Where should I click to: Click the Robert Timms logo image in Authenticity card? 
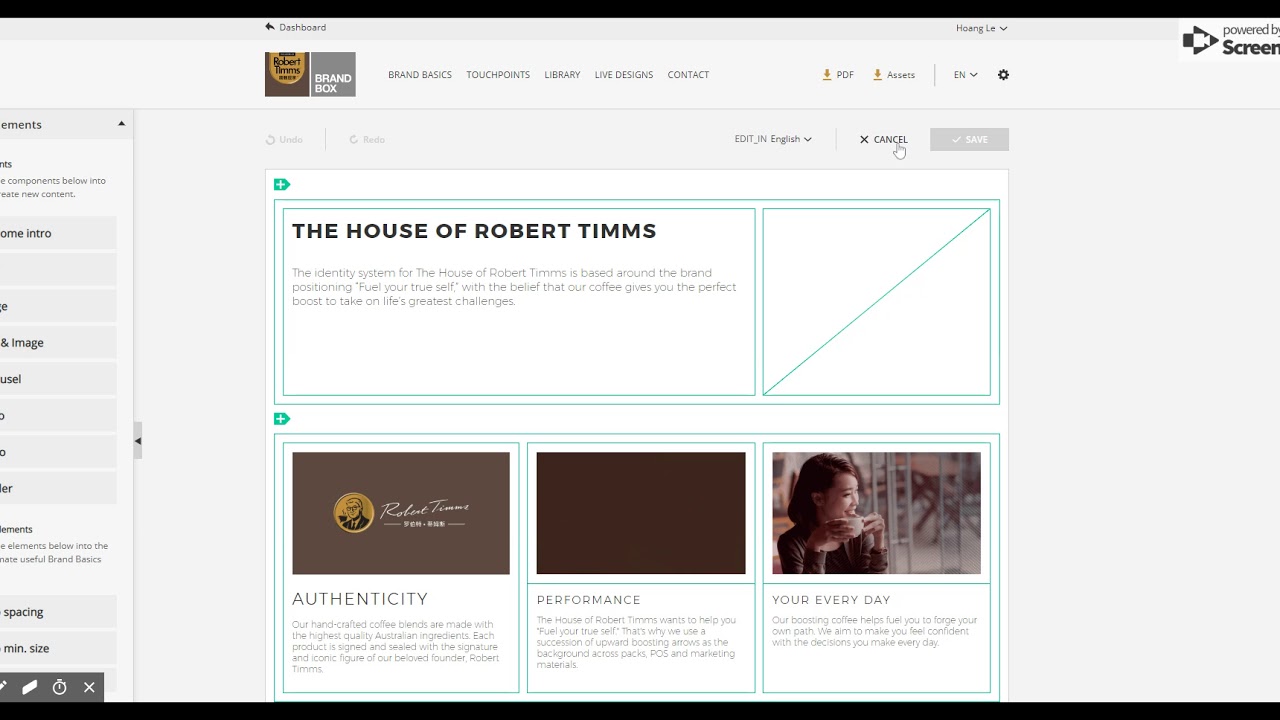coord(401,513)
